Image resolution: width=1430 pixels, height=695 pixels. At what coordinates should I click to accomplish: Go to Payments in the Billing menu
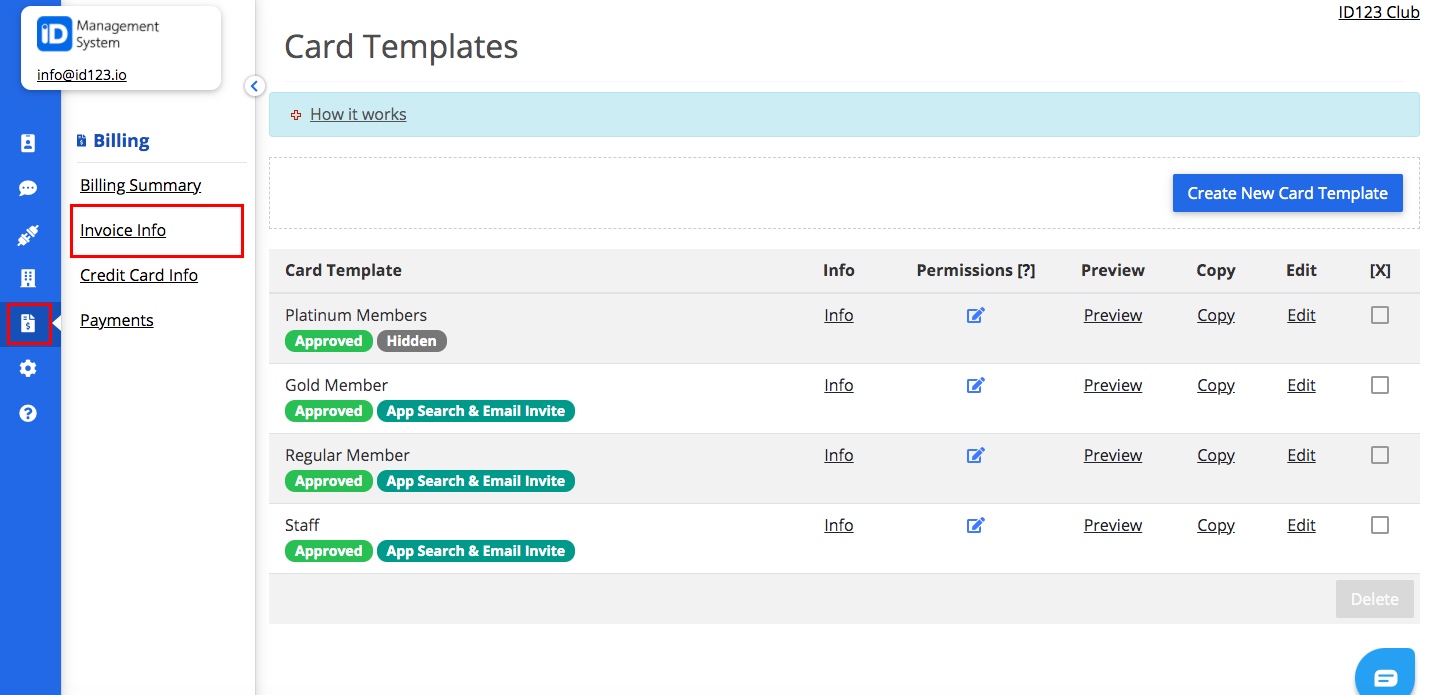(x=116, y=320)
